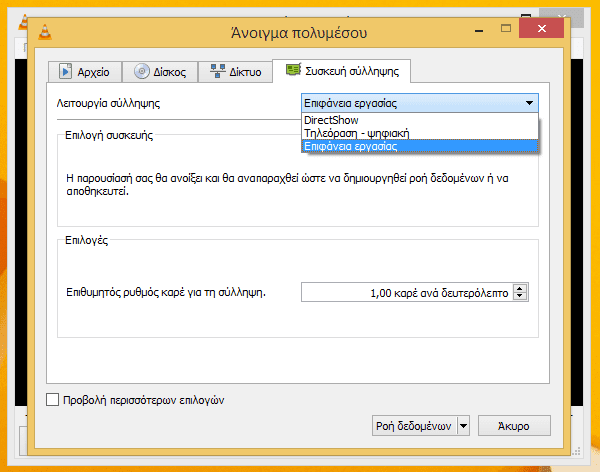
Task: Select Επιφάνεια εργασίας in the dropdown list
Action: [x=420, y=146]
